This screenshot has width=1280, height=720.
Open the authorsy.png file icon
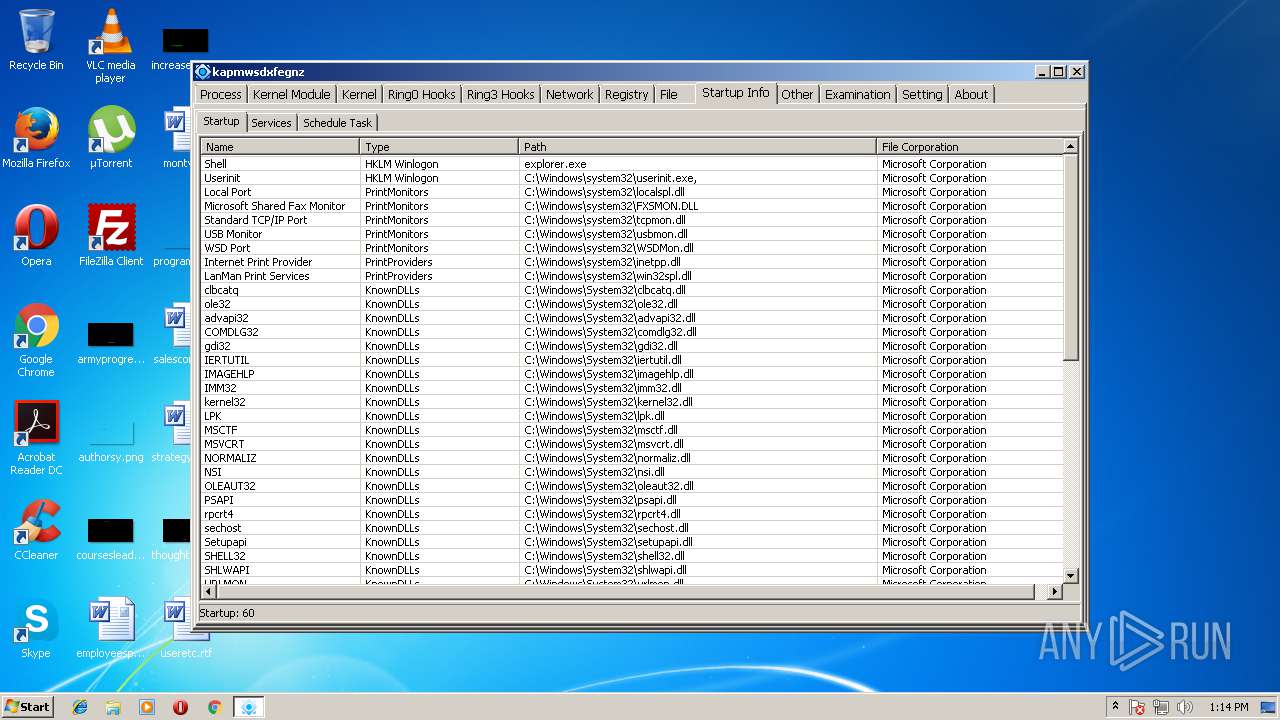(110, 438)
